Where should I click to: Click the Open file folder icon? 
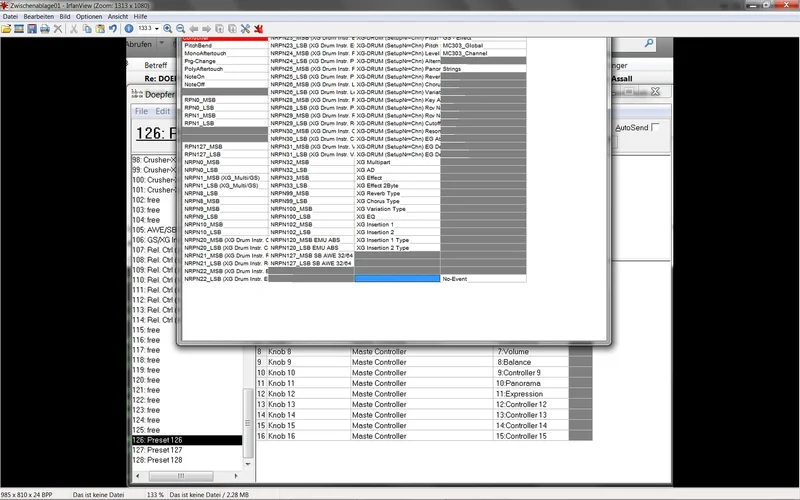coord(7,29)
